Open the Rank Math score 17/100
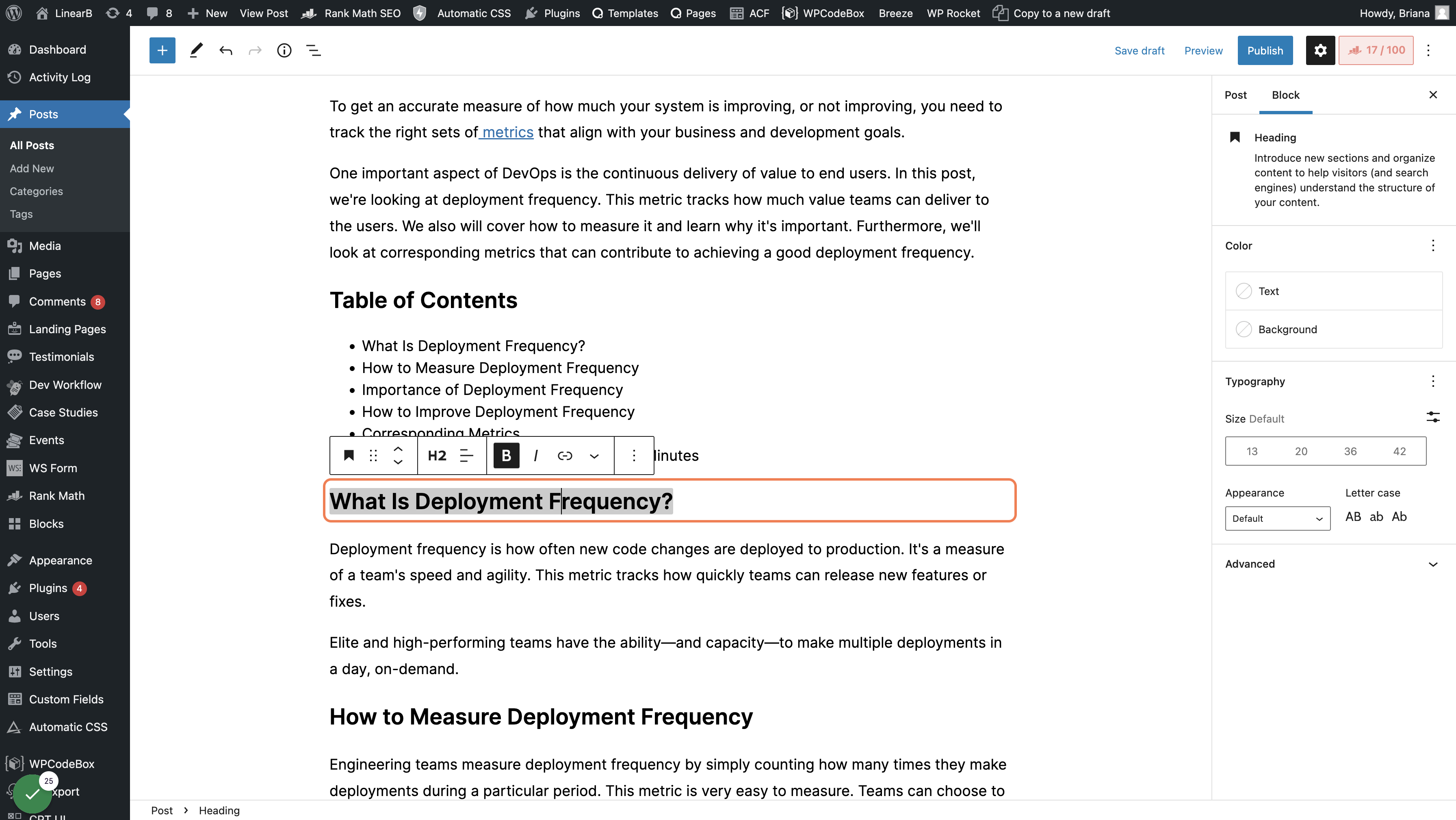The height and width of the screenshot is (820, 1456). [1376, 50]
